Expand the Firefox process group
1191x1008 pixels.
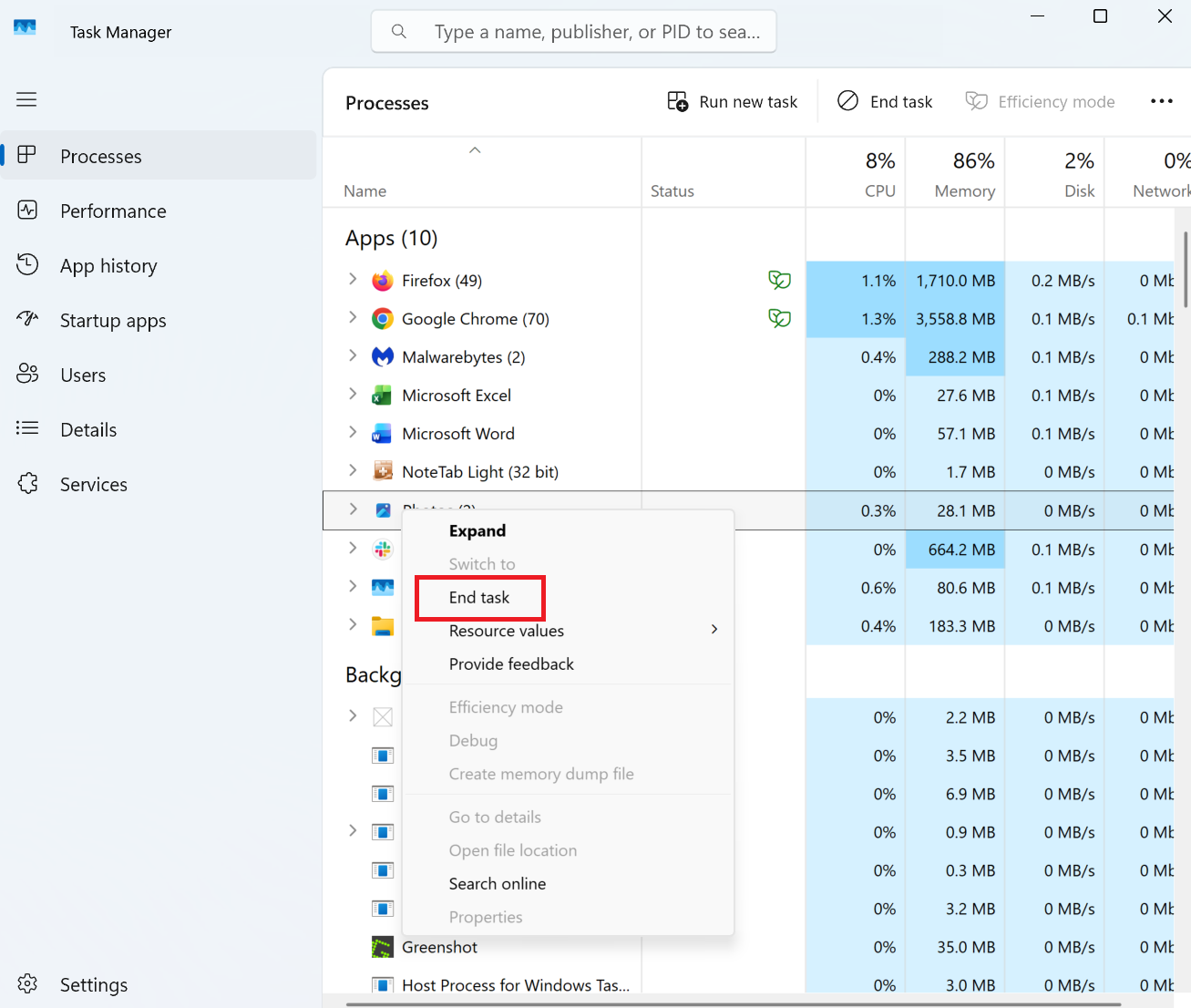pyautogui.click(x=353, y=279)
